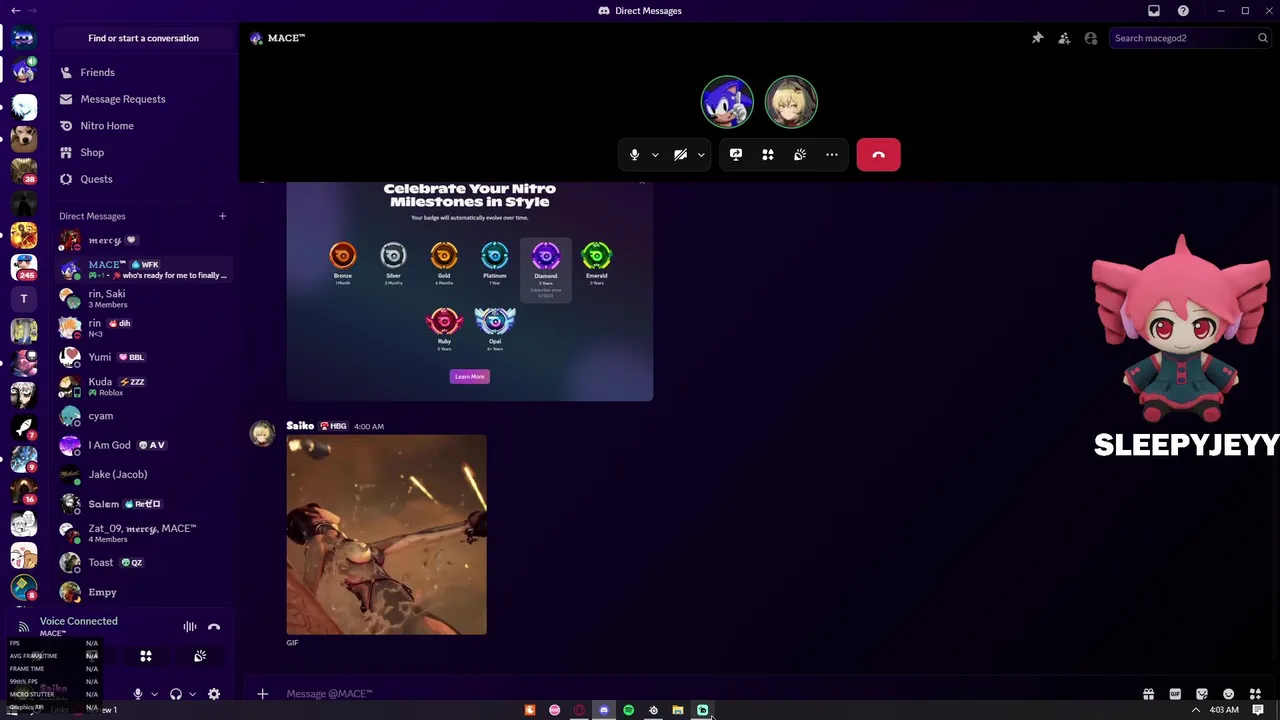Share your screen in the call

pyautogui.click(x=736, y=155)
